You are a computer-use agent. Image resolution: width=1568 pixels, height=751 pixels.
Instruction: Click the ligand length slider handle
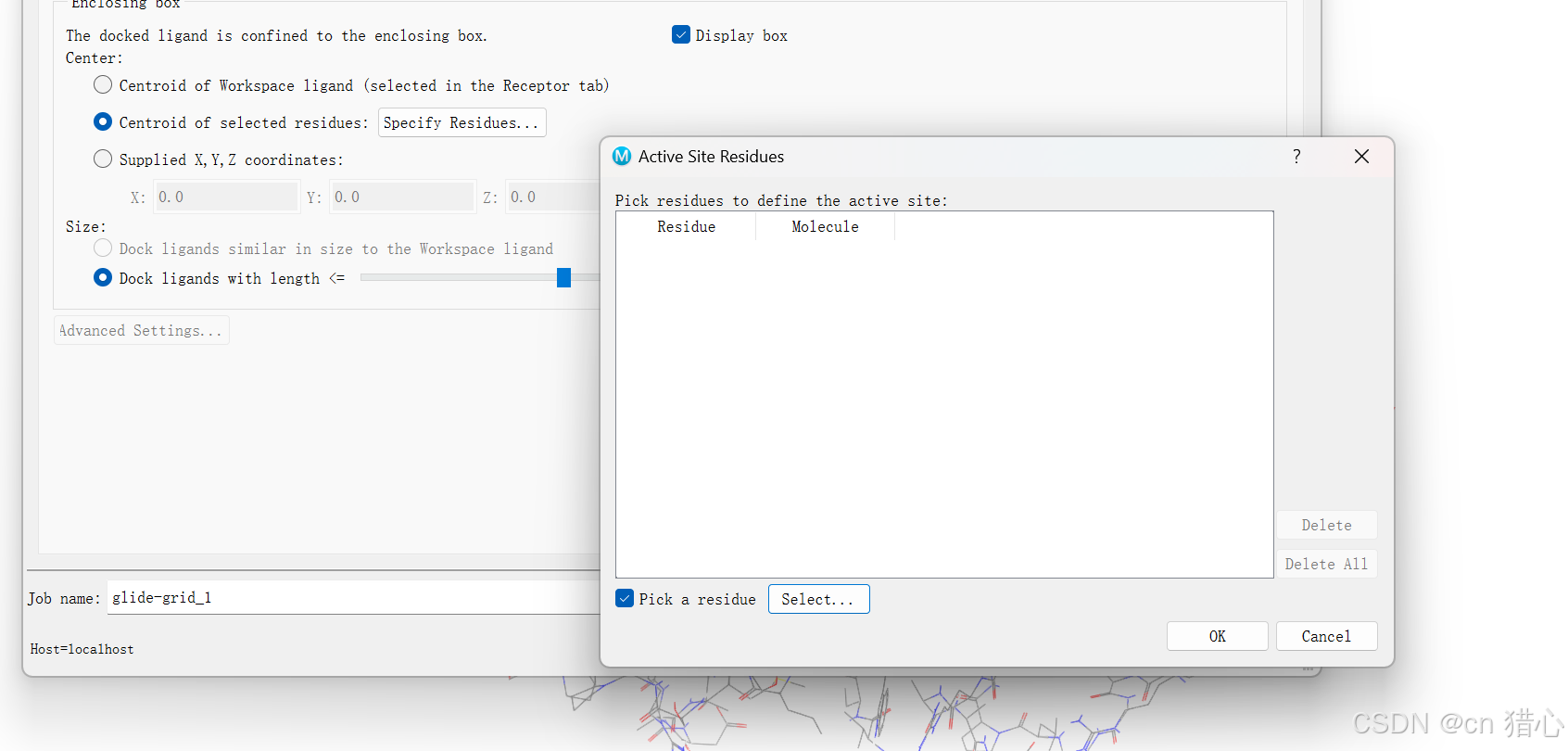point(563,278)
